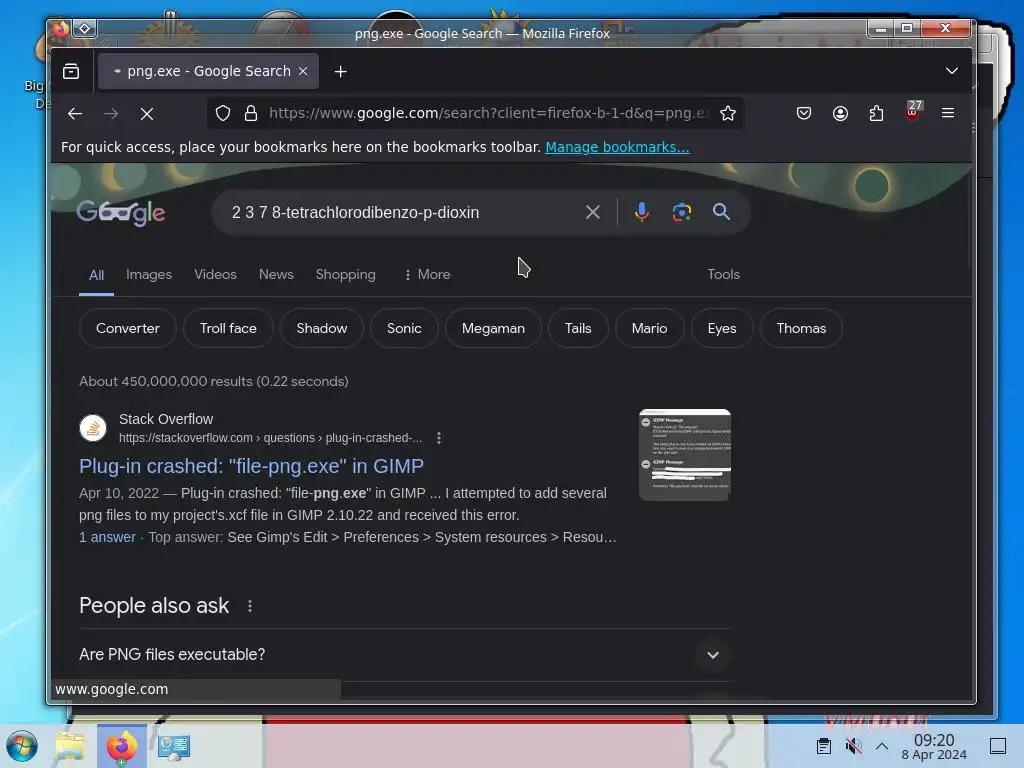Viewport: 1024px width, 768px height.
Task: Open the 1 answer link
Action: click(x=107, y=537)
